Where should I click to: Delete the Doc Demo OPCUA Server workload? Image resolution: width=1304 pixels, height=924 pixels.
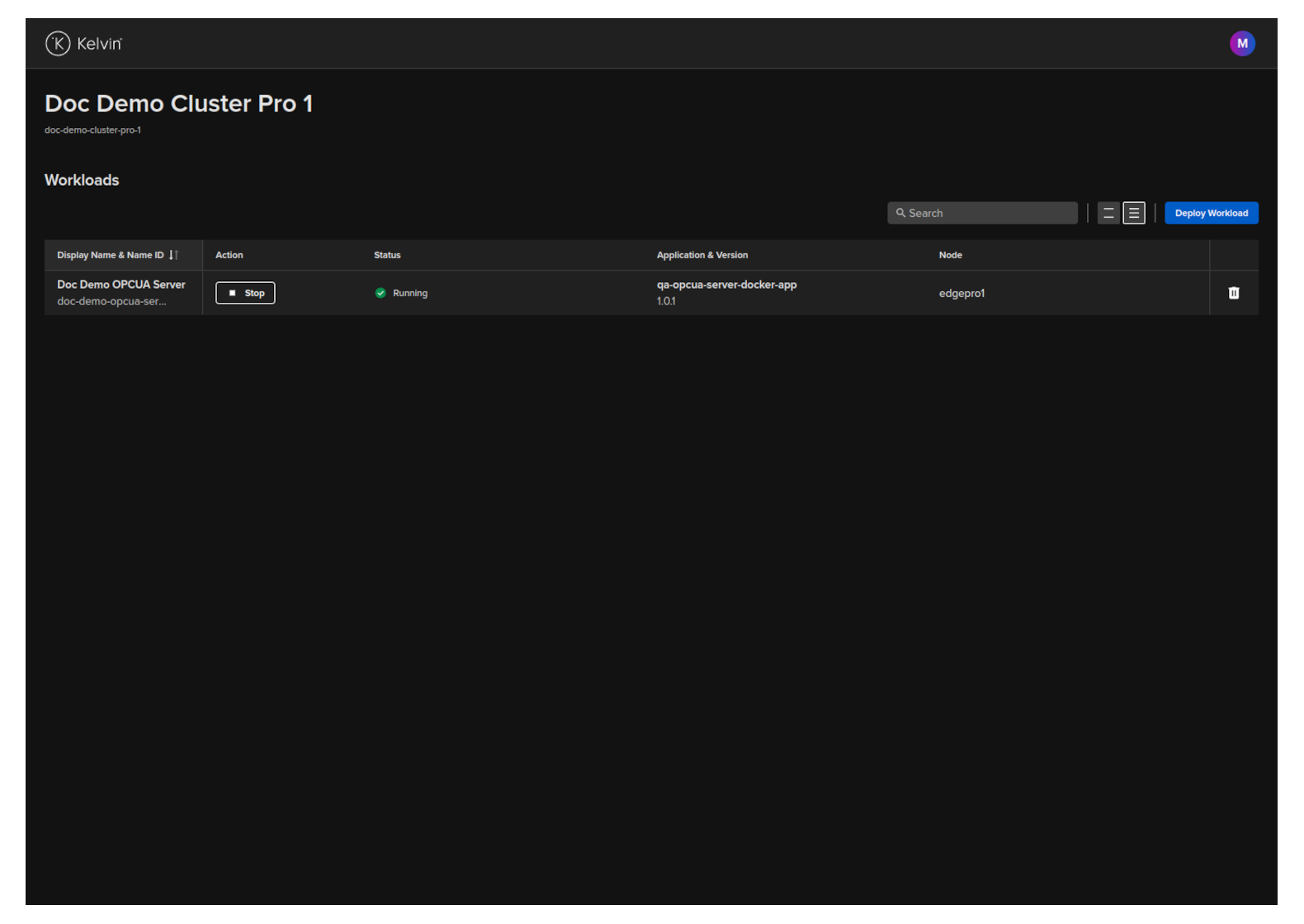tap(1233, 293)
